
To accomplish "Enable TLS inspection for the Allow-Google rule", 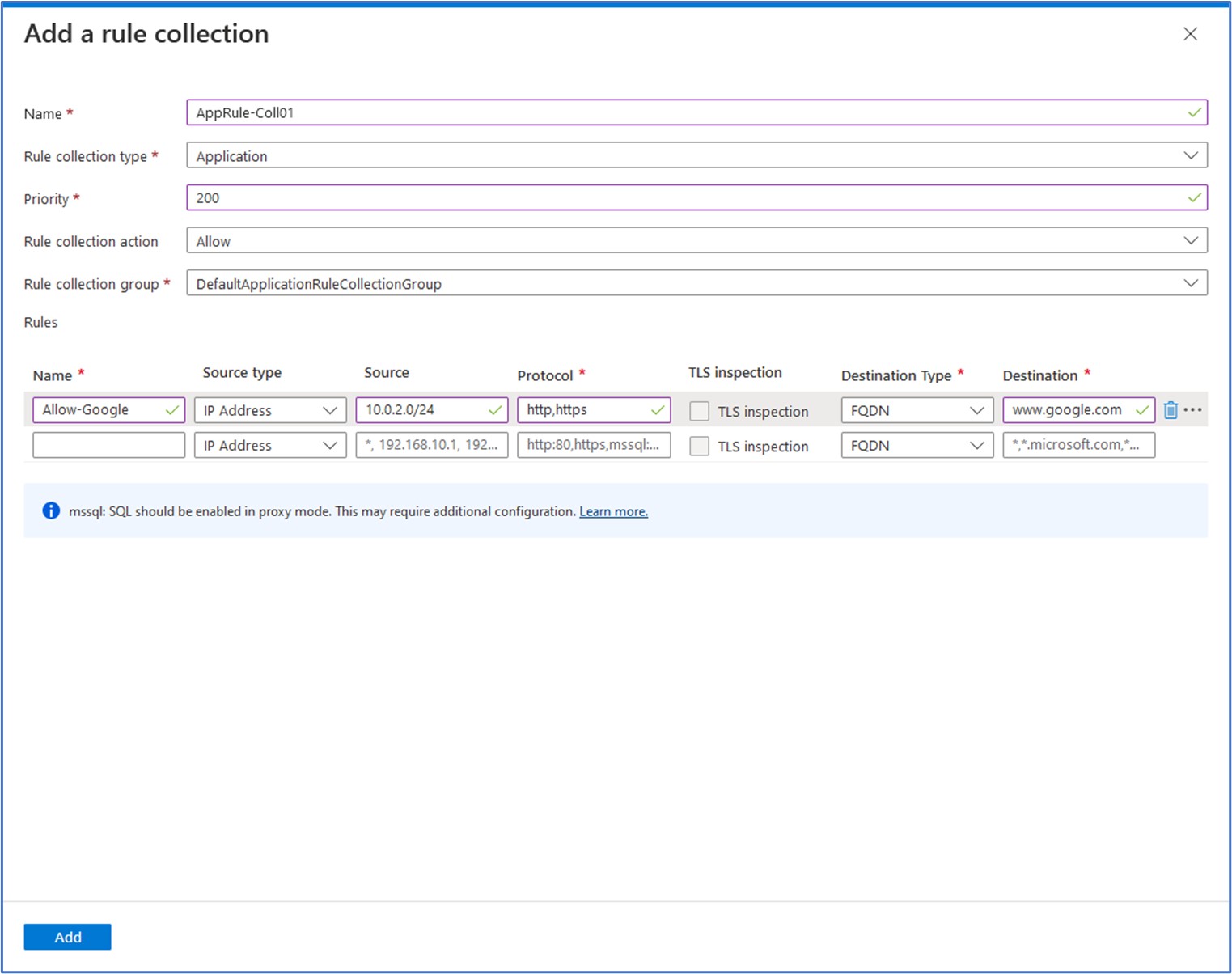I will [x=699, y=411].
